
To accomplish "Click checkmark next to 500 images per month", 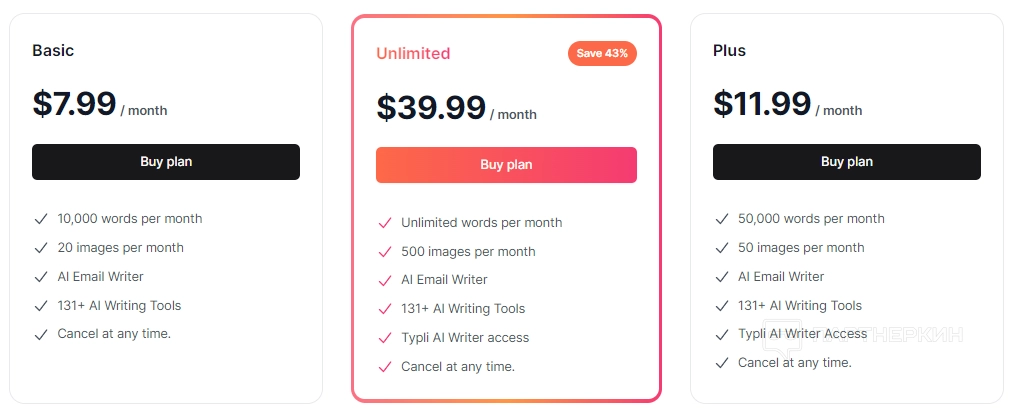I will 385,252.
